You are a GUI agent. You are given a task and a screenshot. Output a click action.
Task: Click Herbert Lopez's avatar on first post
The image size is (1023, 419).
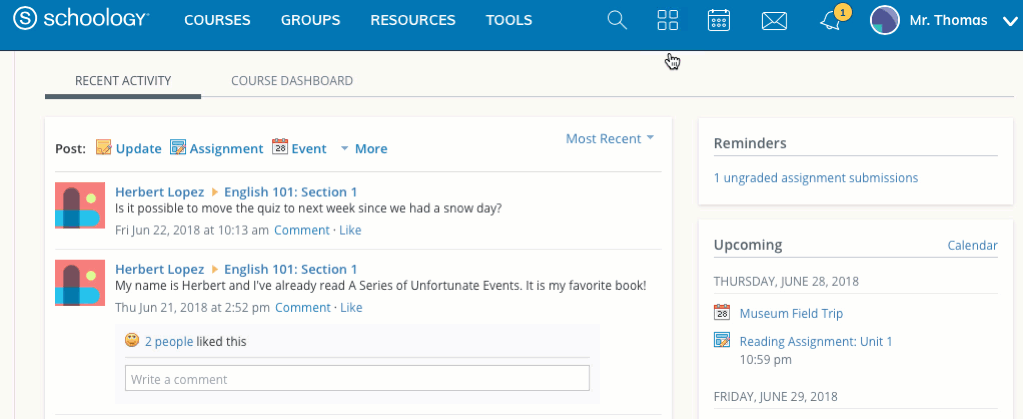click(80, 206)
